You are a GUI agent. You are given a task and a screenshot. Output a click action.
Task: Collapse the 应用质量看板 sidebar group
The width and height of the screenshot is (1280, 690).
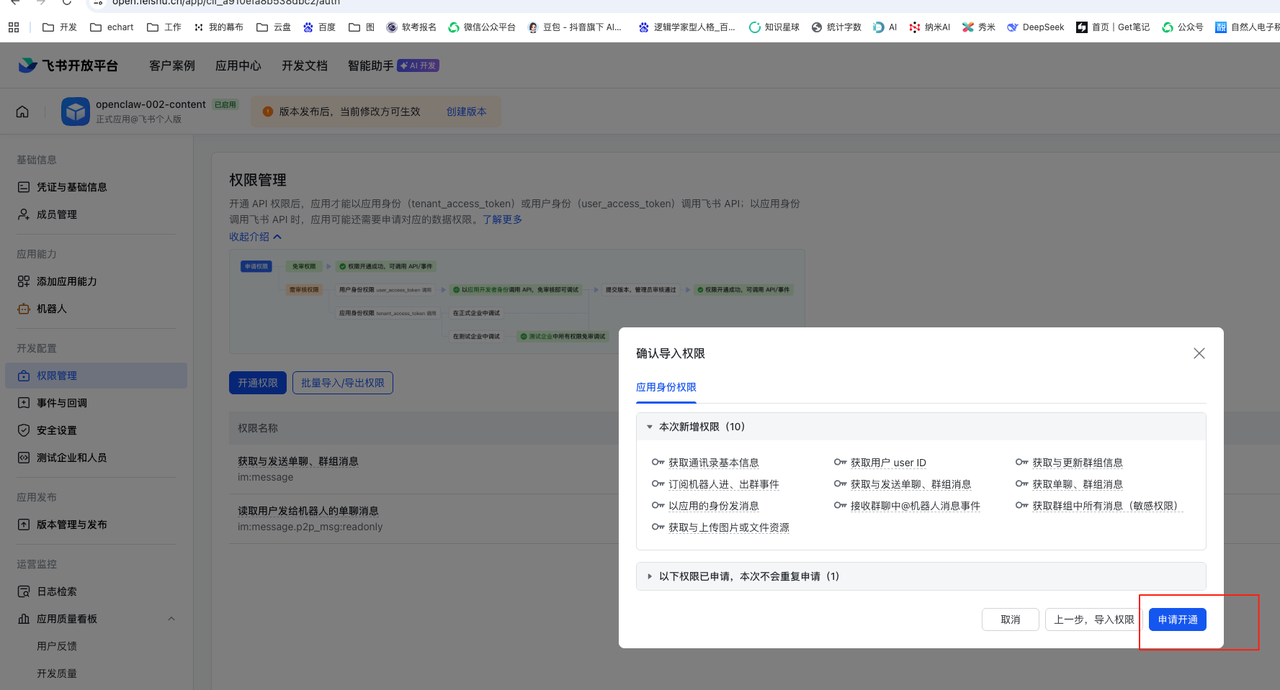pos(171,619)
